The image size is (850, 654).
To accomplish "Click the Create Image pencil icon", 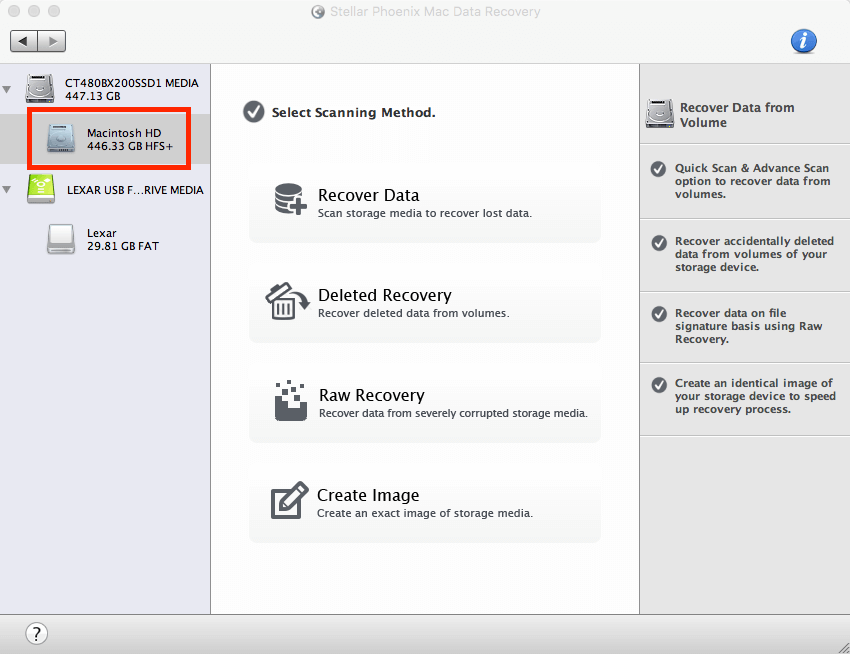I will [289, 501].
